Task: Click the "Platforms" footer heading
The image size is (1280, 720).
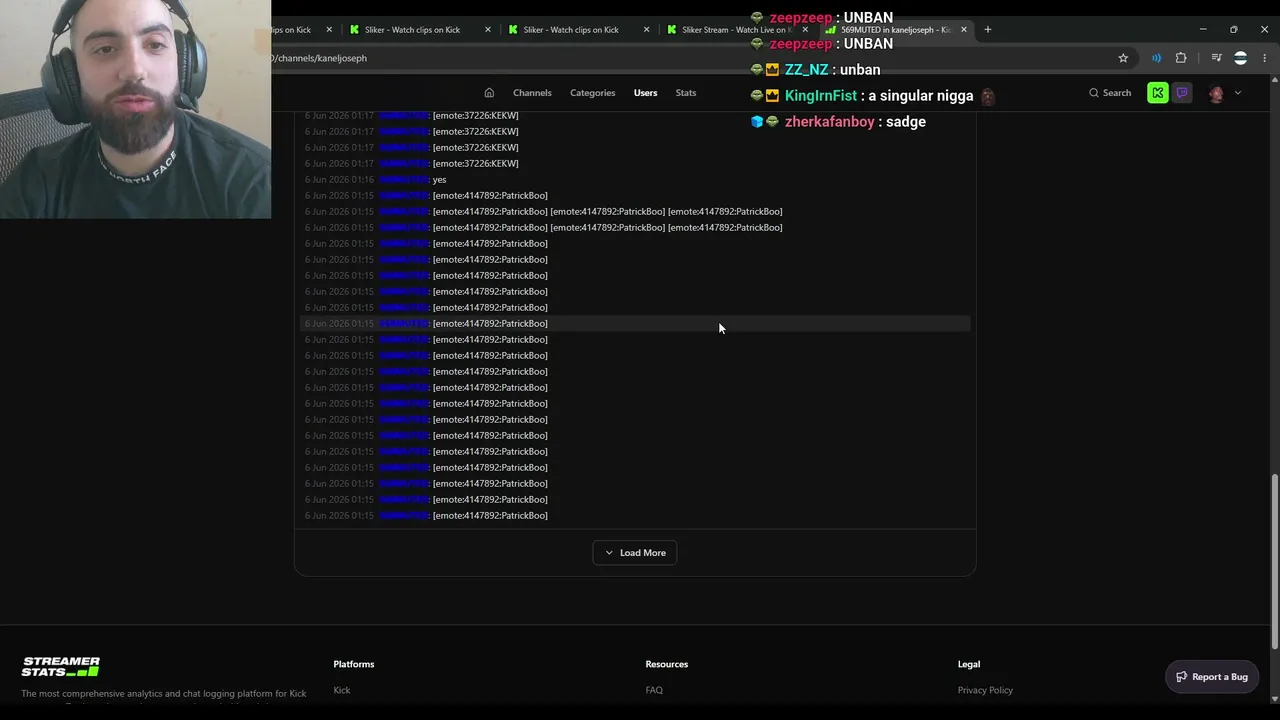Action: (354, 664)
